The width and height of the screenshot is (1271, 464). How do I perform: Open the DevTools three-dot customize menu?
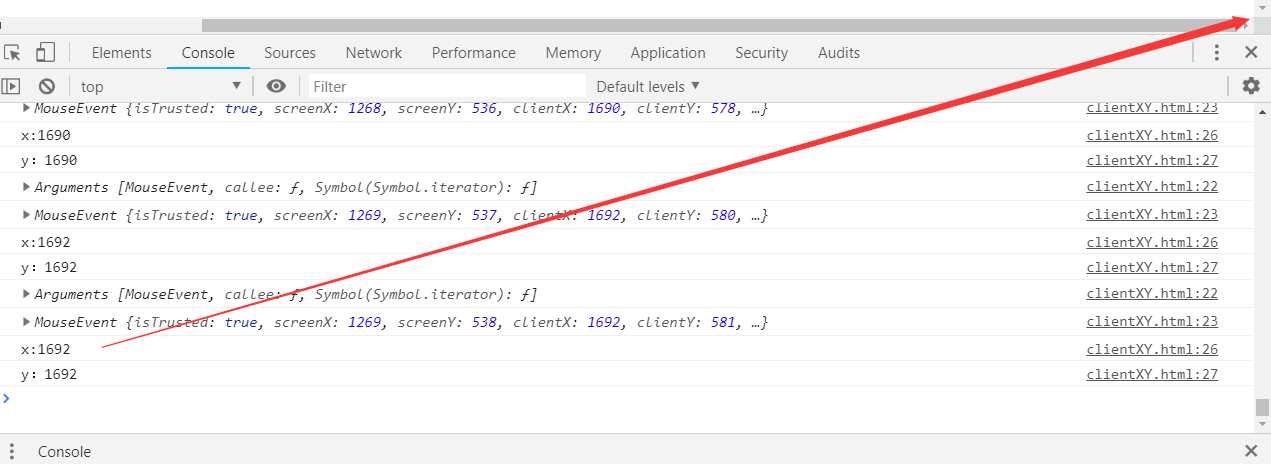click(x=1217, y=53)
